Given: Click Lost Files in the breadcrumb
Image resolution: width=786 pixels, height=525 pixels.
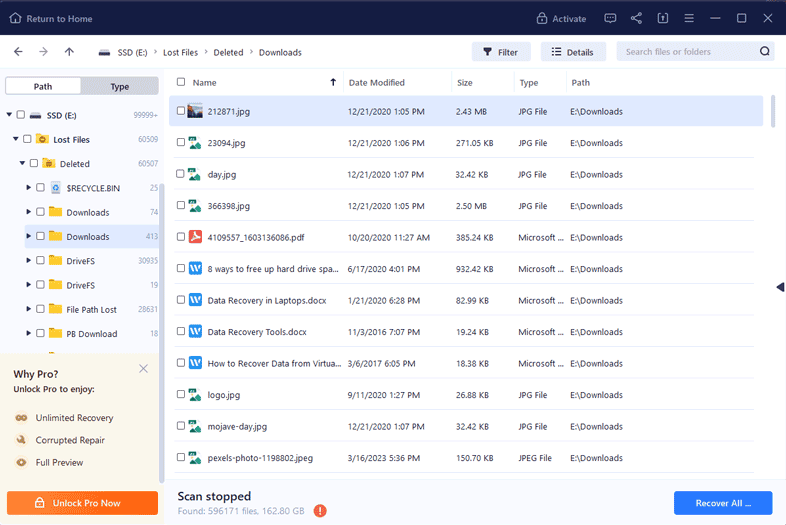Looking at the screenshot, I should (180, 52).
